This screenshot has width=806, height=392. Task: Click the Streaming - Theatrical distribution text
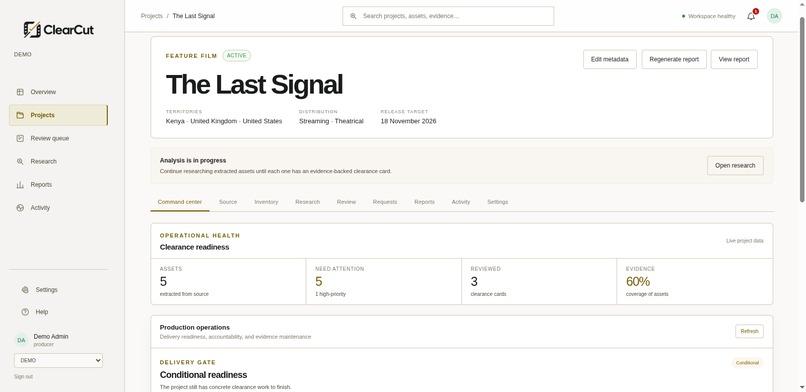click(x=331, y=121)
